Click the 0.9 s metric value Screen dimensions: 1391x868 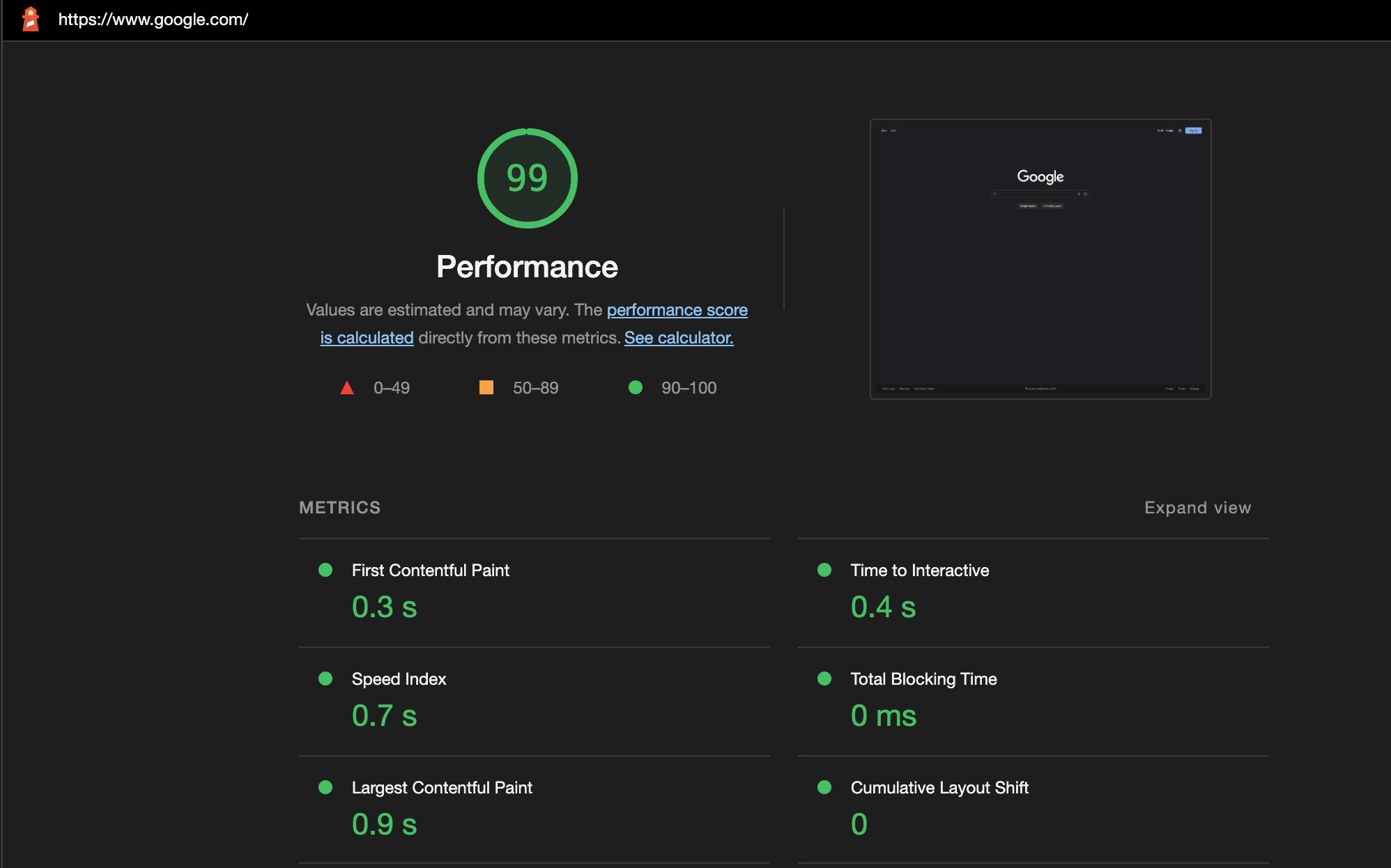385,824
